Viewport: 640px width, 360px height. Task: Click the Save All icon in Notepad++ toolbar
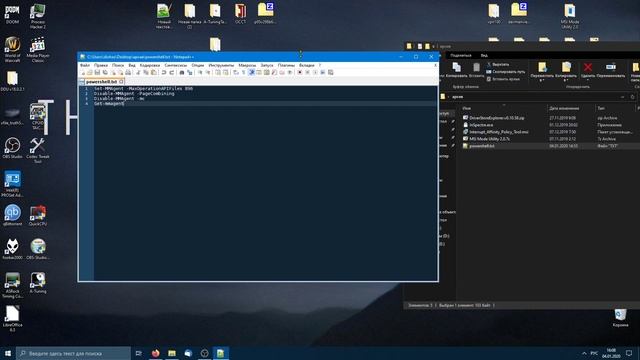(105, 72)
